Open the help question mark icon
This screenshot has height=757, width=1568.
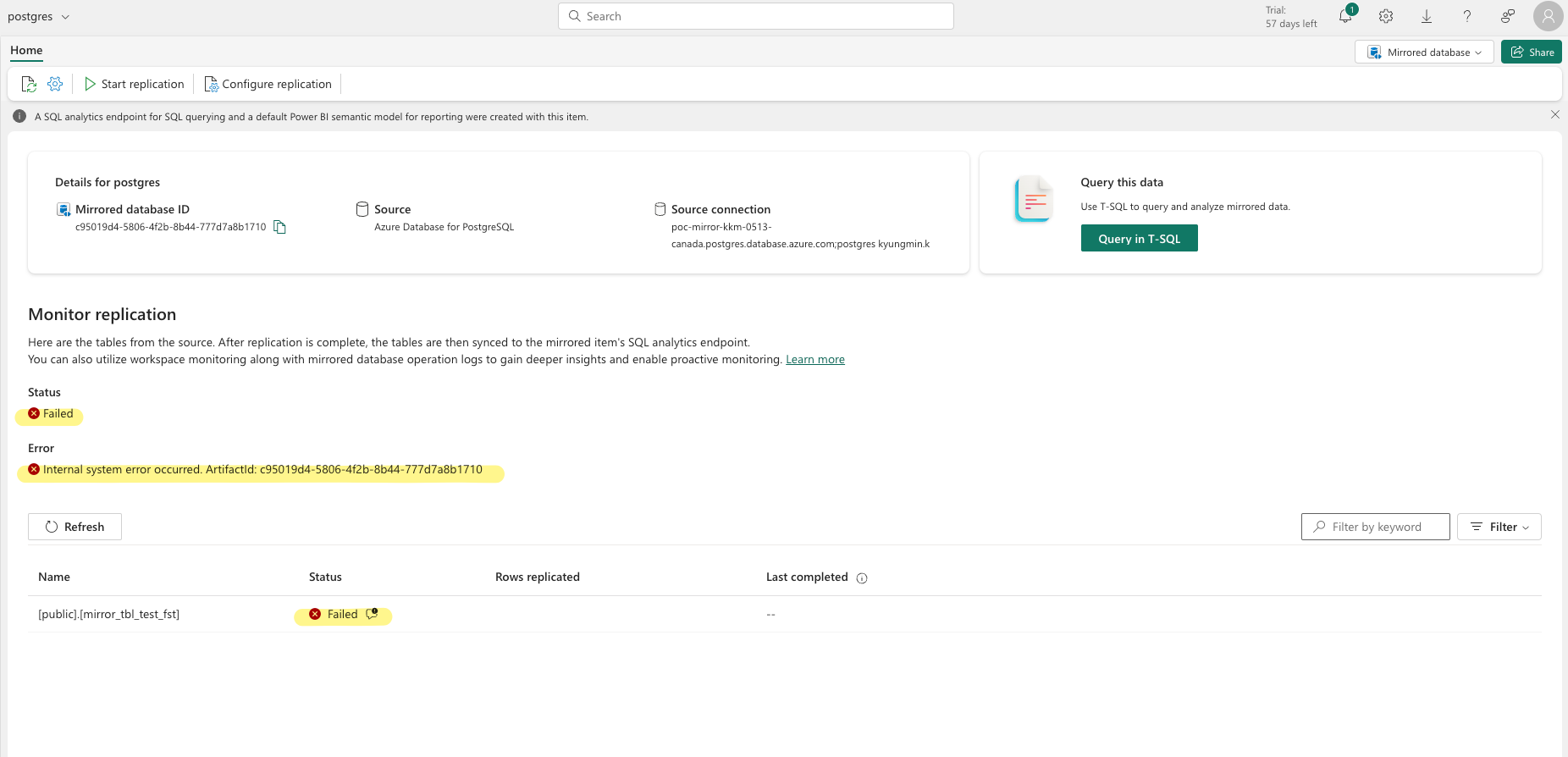1467,16
